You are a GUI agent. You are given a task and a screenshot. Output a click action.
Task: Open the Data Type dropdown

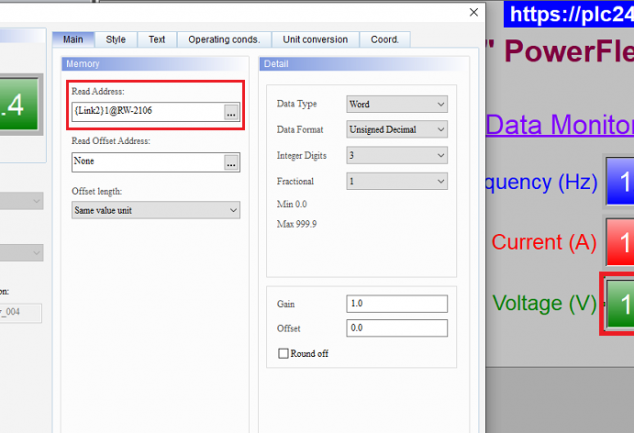(x=397, y=104)
